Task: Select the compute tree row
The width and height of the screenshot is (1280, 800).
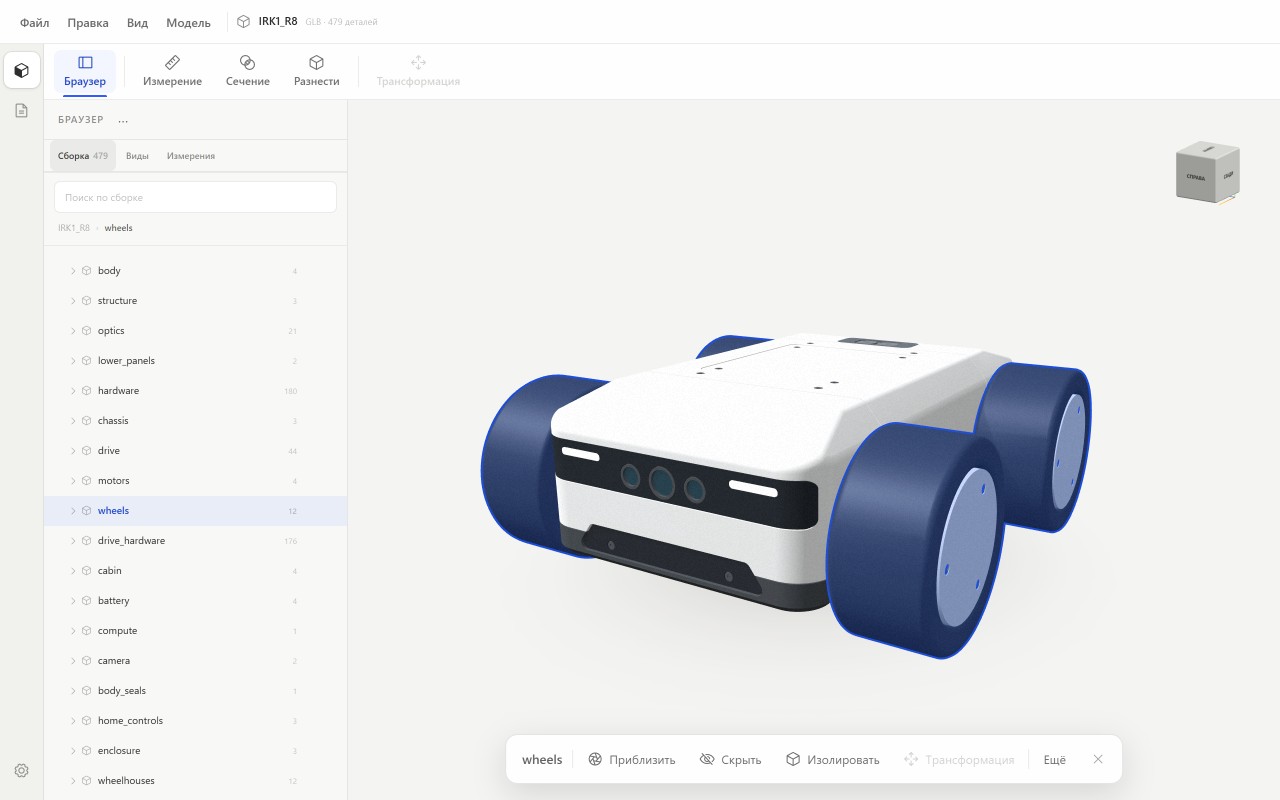Action: (195, 631)
